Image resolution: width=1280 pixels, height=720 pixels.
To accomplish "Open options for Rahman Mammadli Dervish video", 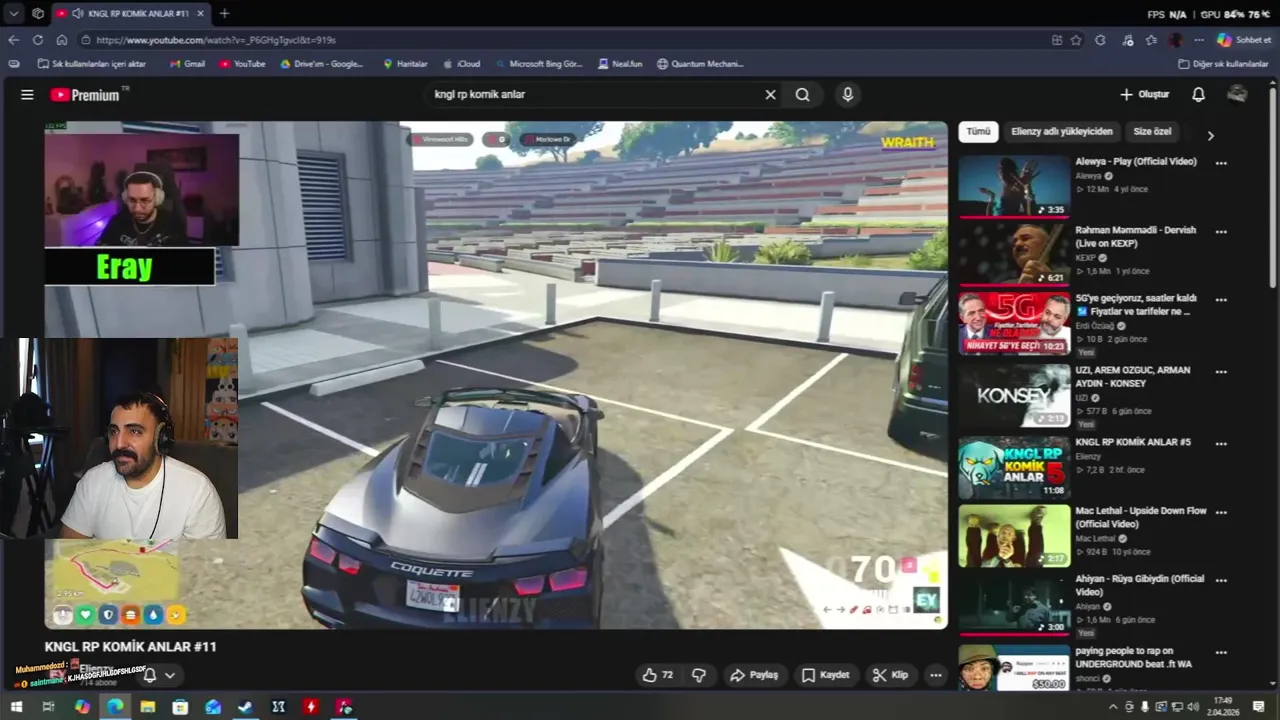I will coord(1221,231).
